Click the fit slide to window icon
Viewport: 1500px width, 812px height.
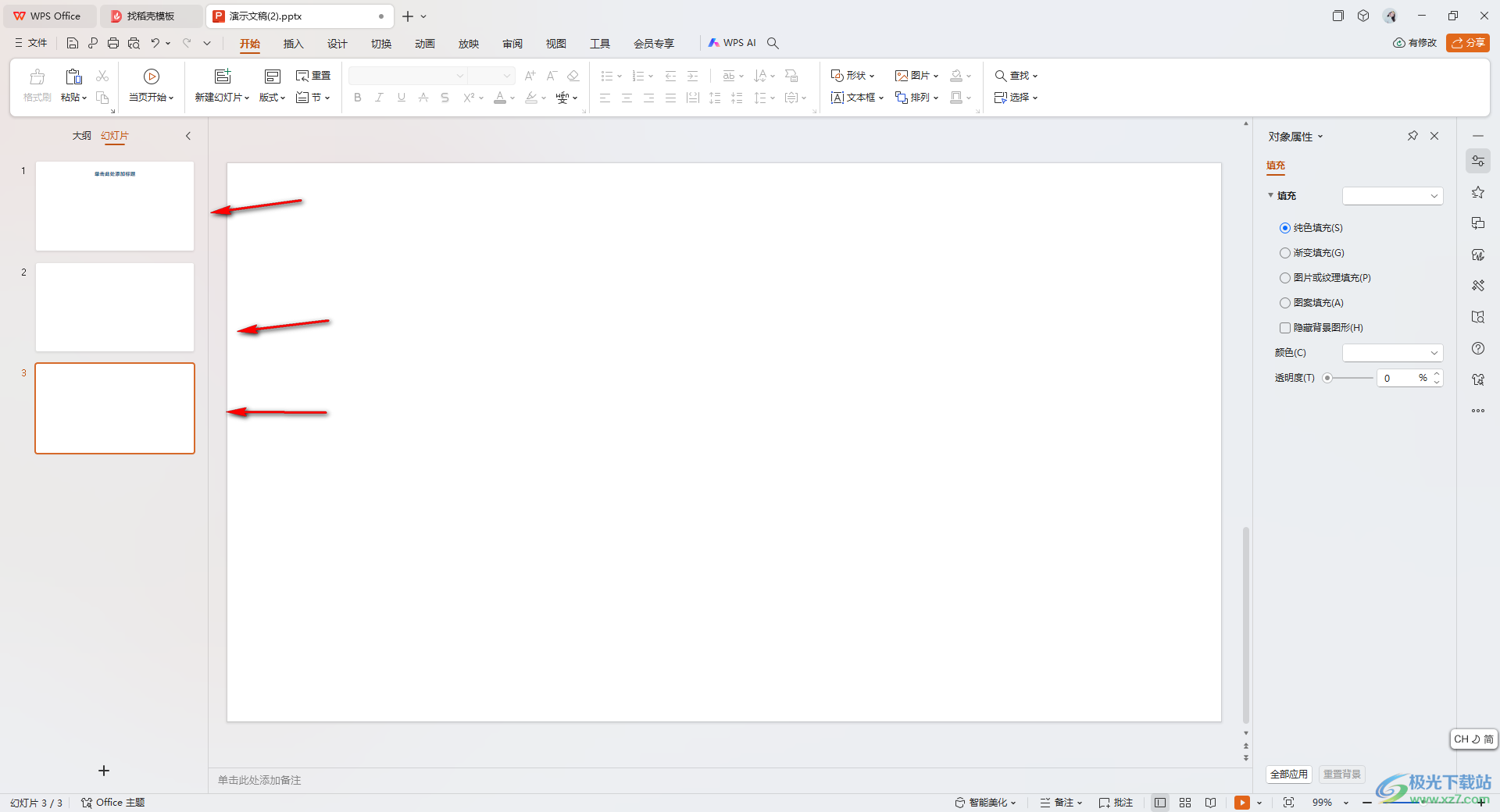pos(1288,803)
